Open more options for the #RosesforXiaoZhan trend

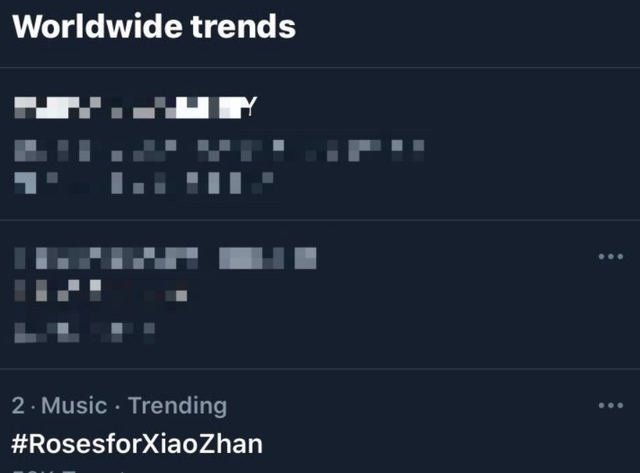click(x=609, y=406)
